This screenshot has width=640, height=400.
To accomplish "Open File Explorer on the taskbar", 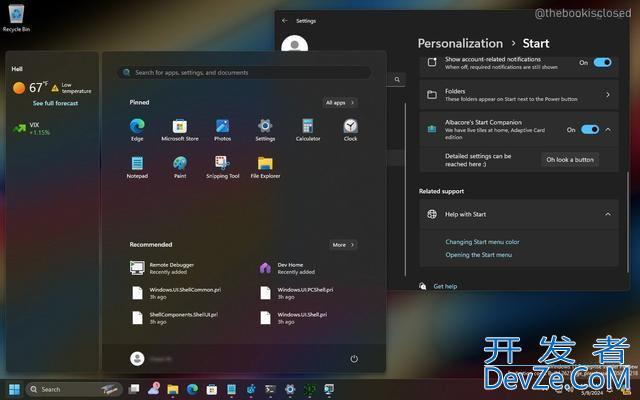I will pos(173,389).
